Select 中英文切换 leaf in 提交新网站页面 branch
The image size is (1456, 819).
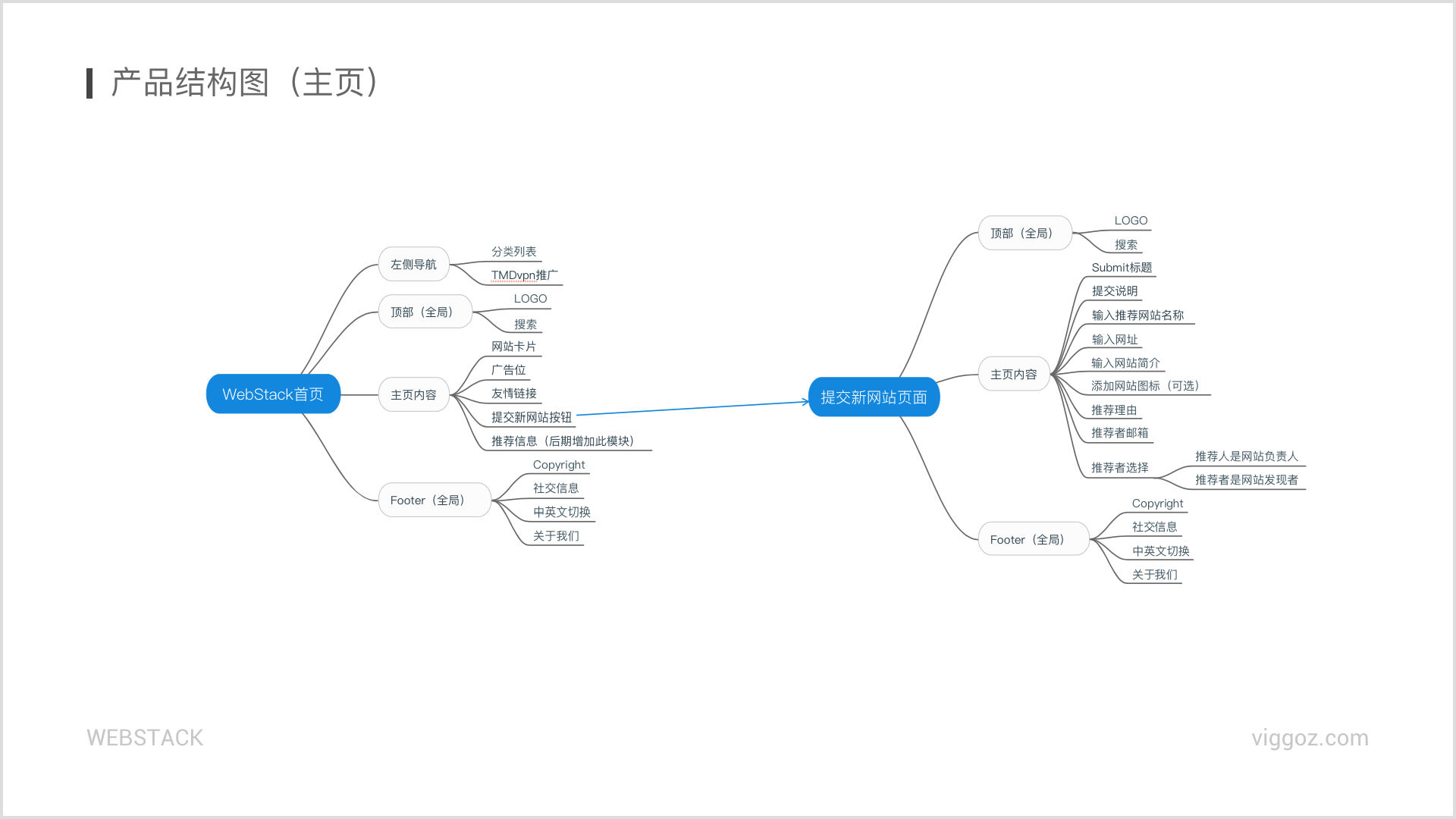point(1160,551)
